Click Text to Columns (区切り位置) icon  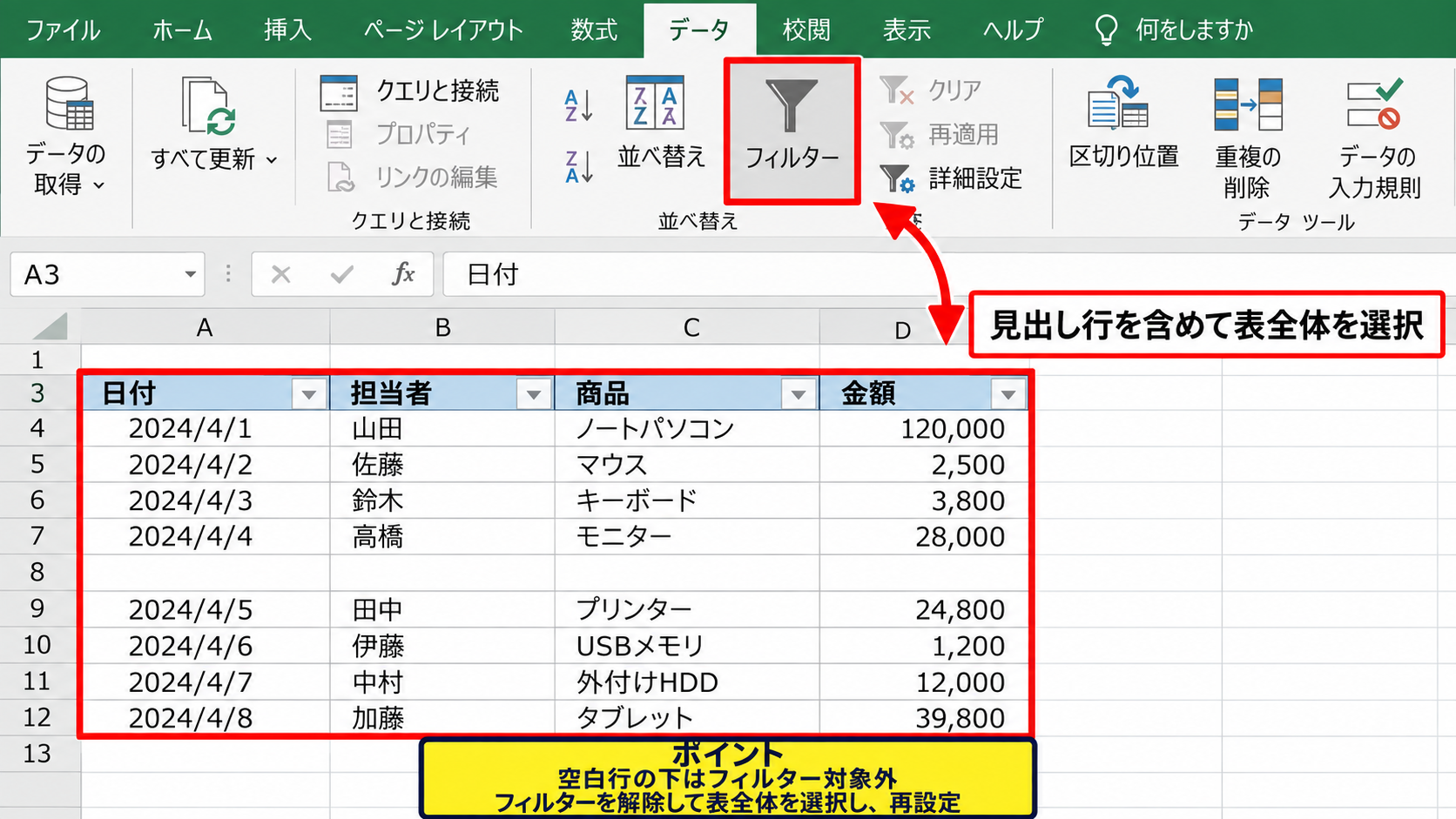click(1118, 103)
